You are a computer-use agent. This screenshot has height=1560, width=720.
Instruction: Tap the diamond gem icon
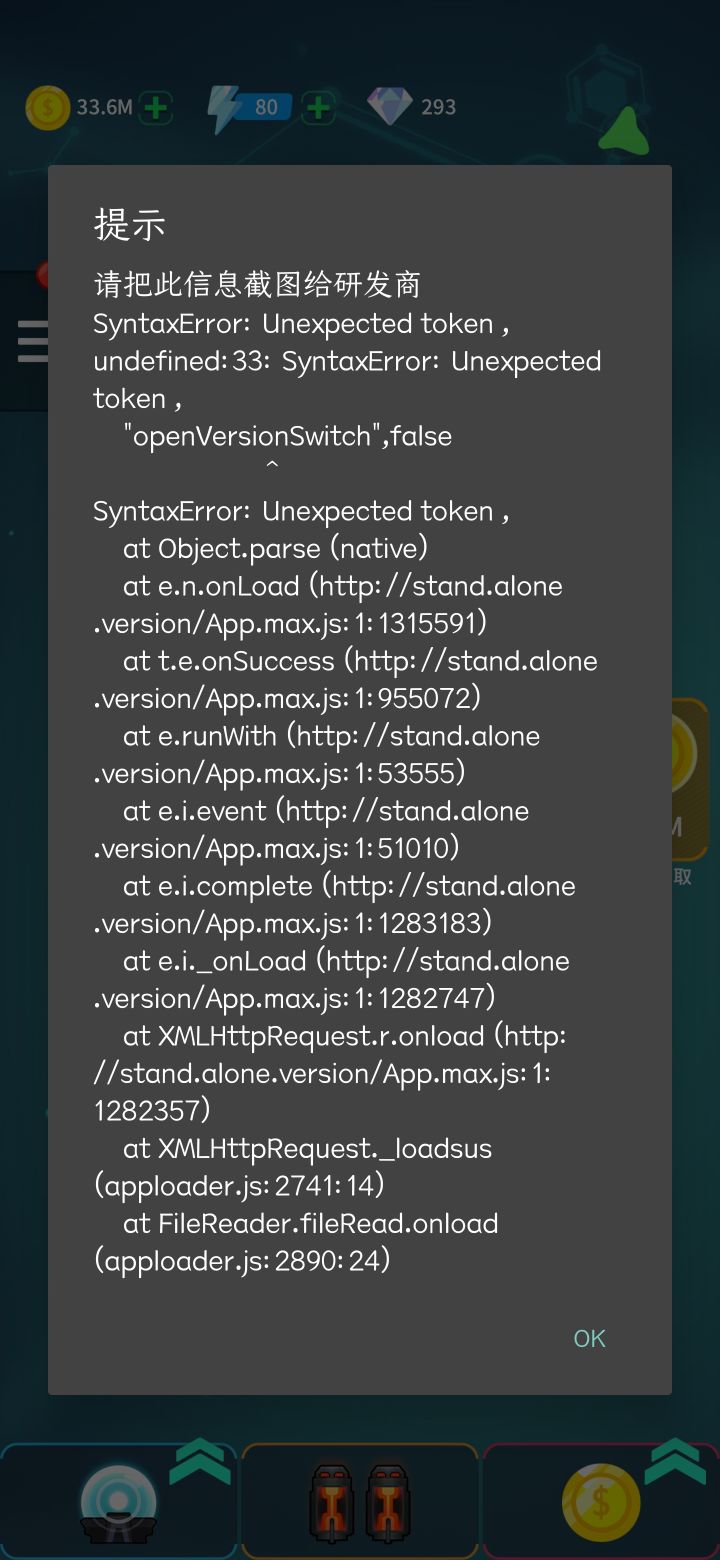click(389, 106)
